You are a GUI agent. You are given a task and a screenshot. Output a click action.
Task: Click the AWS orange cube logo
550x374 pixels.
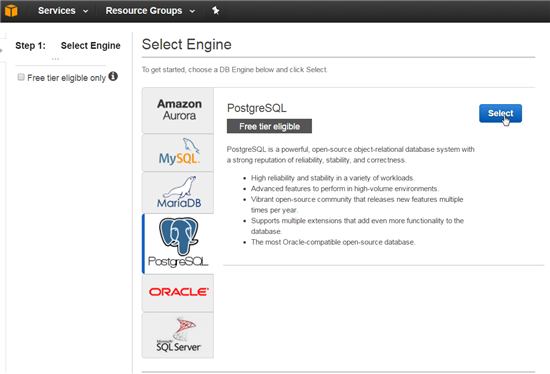click(x=11, y=11)
